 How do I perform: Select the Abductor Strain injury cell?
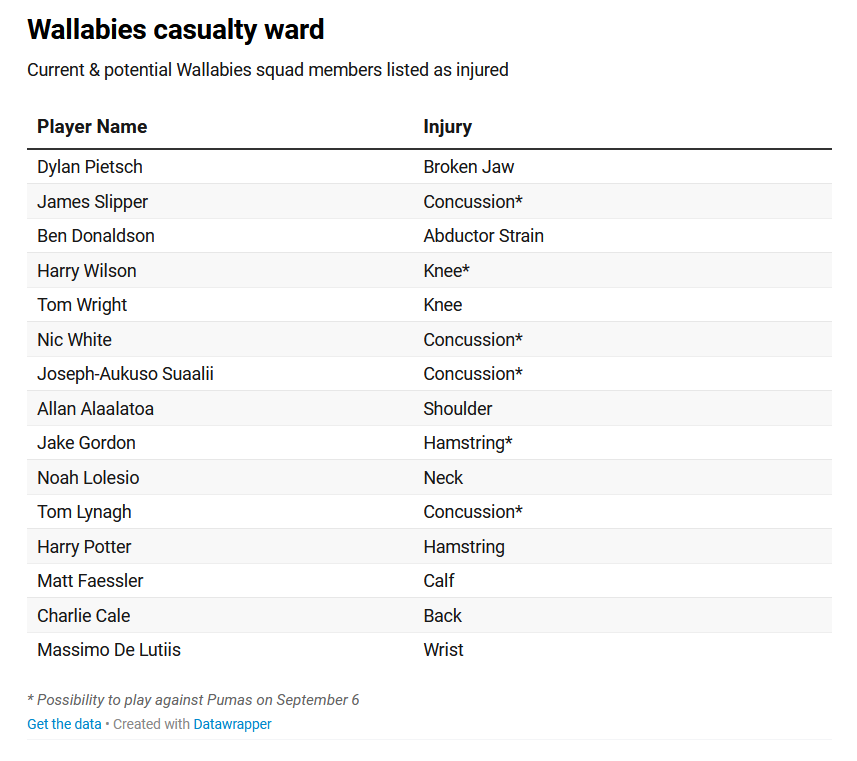483,236
